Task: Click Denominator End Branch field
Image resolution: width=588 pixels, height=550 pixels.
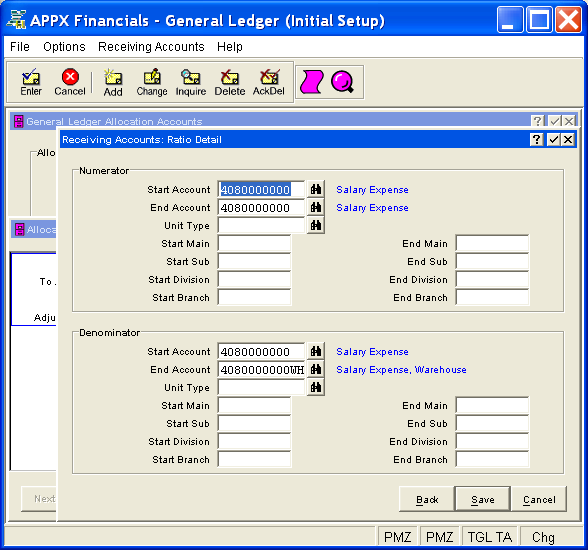Action: 492,459
